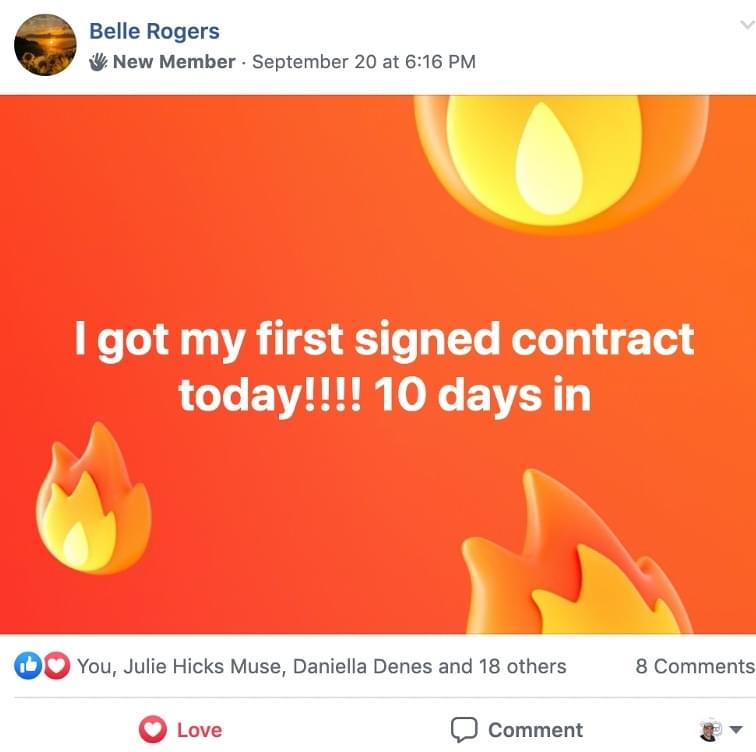Click the large flame in bottom-right of post

pyautogui.click(x=578, y=552)
